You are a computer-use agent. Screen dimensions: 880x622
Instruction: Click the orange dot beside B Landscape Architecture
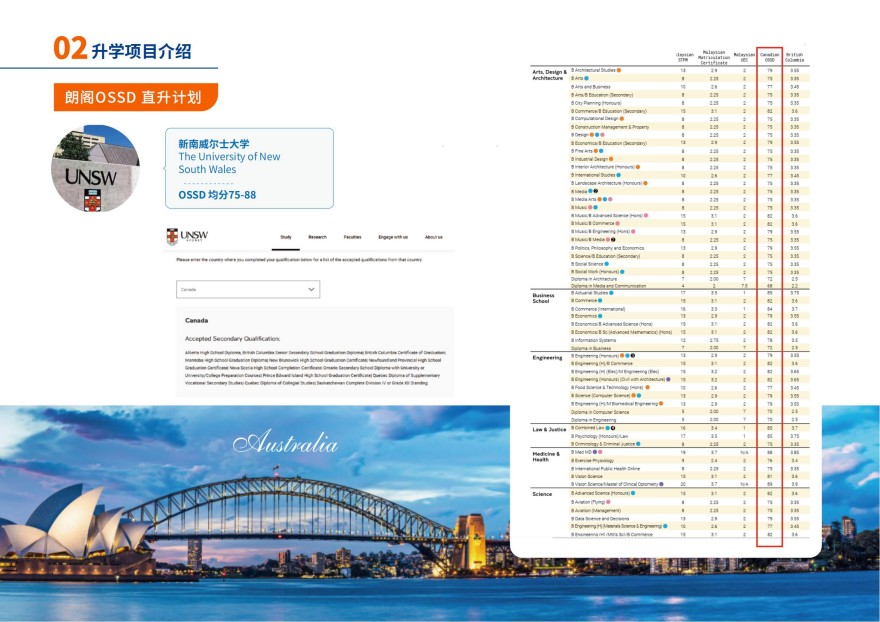point(645,183)
